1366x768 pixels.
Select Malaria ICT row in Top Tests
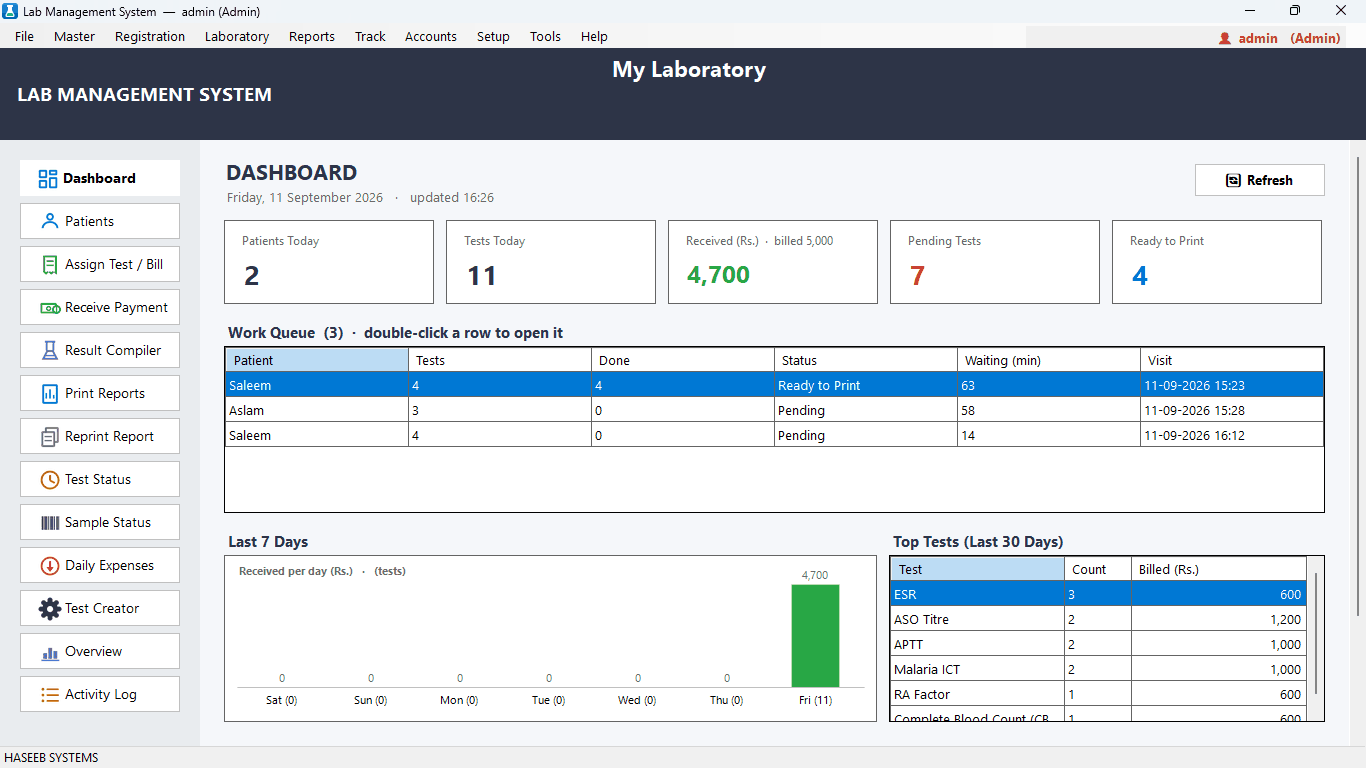coord(1098,669)
